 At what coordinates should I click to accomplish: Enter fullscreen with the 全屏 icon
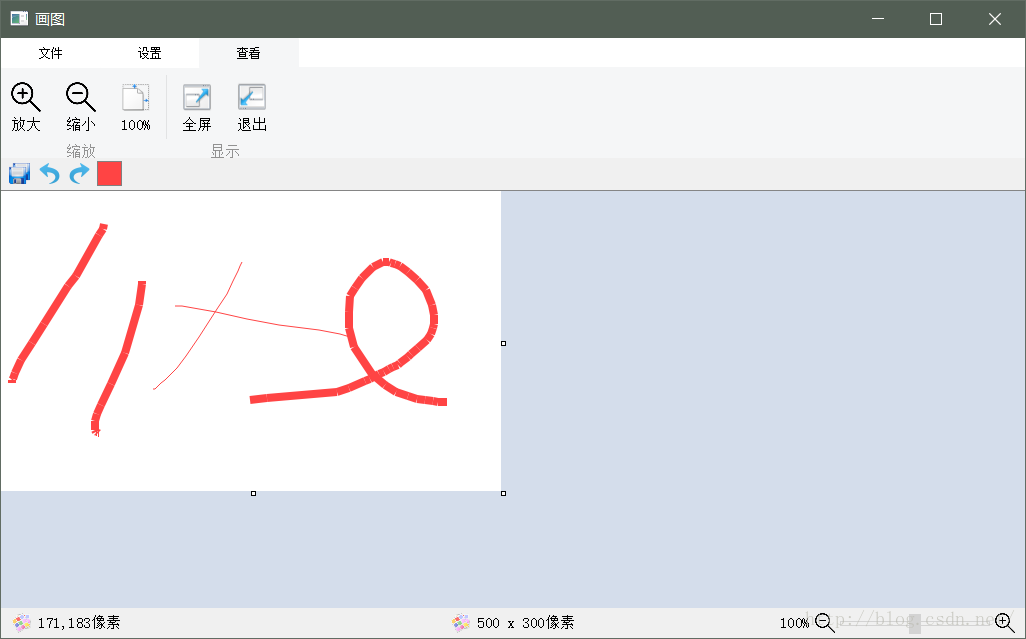pos(197,97)
